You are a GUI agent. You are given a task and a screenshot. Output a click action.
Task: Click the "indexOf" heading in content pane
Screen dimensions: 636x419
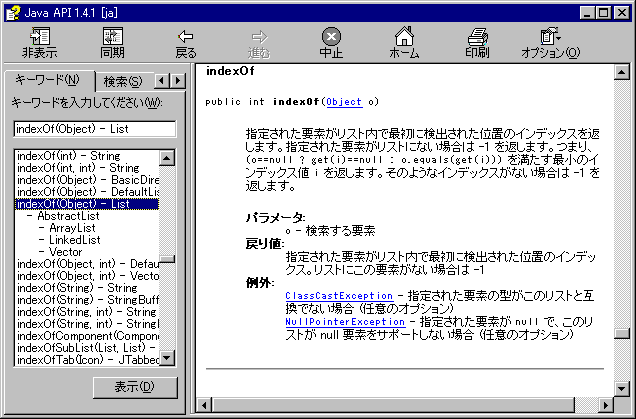230,71
